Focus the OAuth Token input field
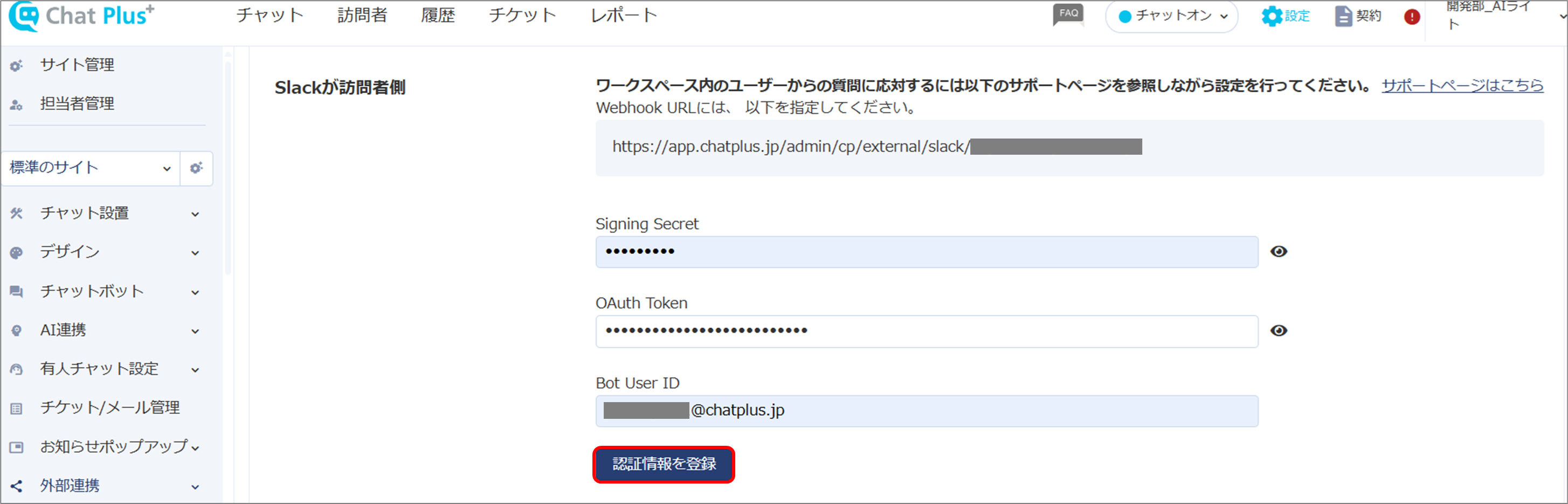This screenshot has width=1568, height=504. [x=927, y=332]
